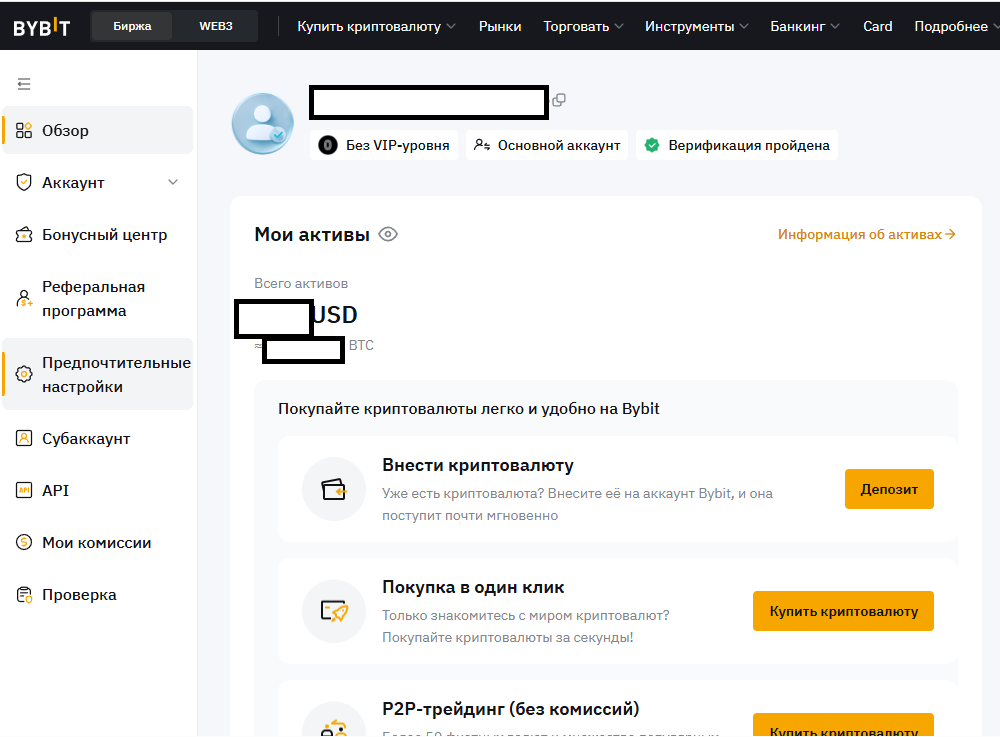Click the Обзор grid icon in the sidebar

point(24,130)
